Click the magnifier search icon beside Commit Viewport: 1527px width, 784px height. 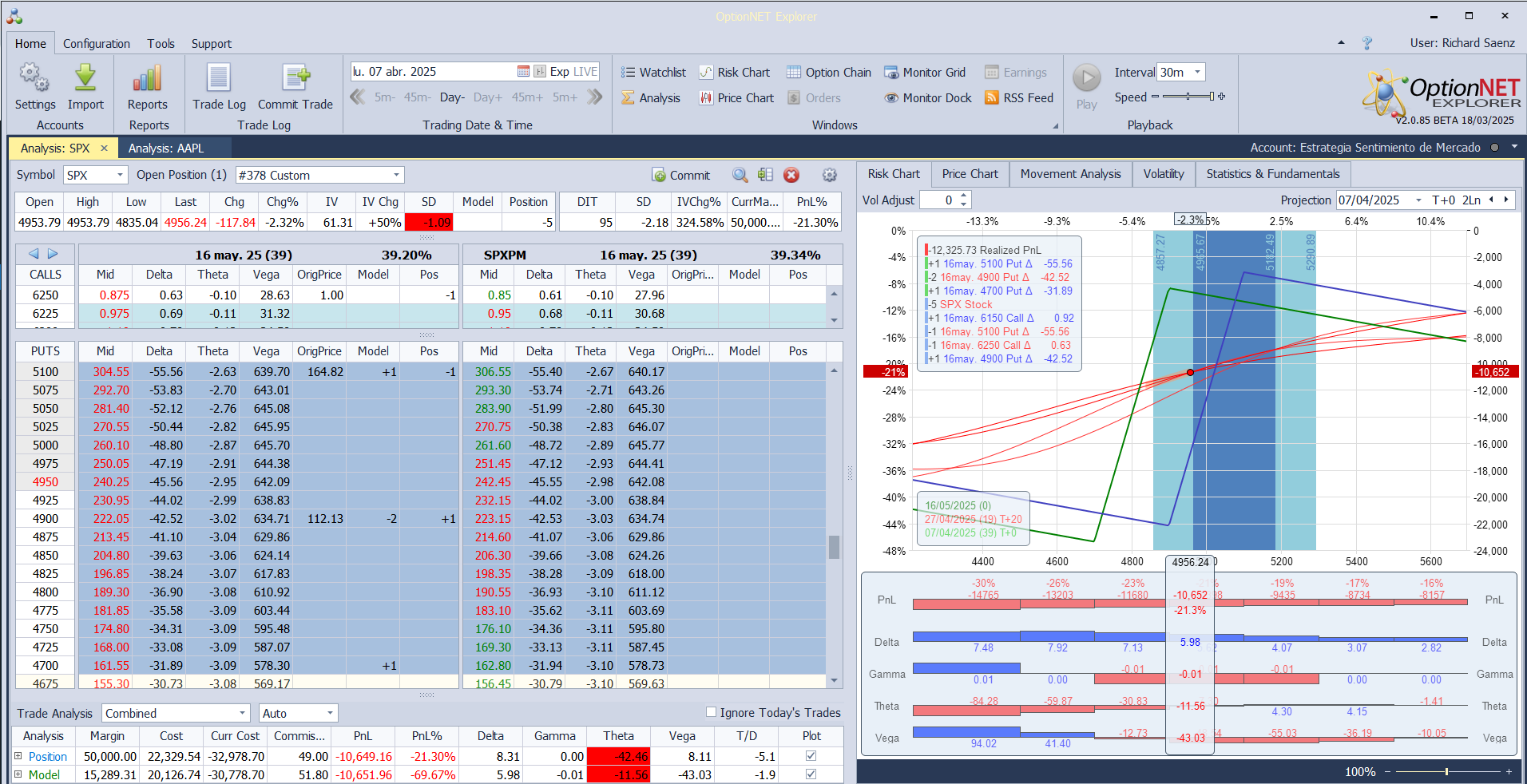(740, 175)
